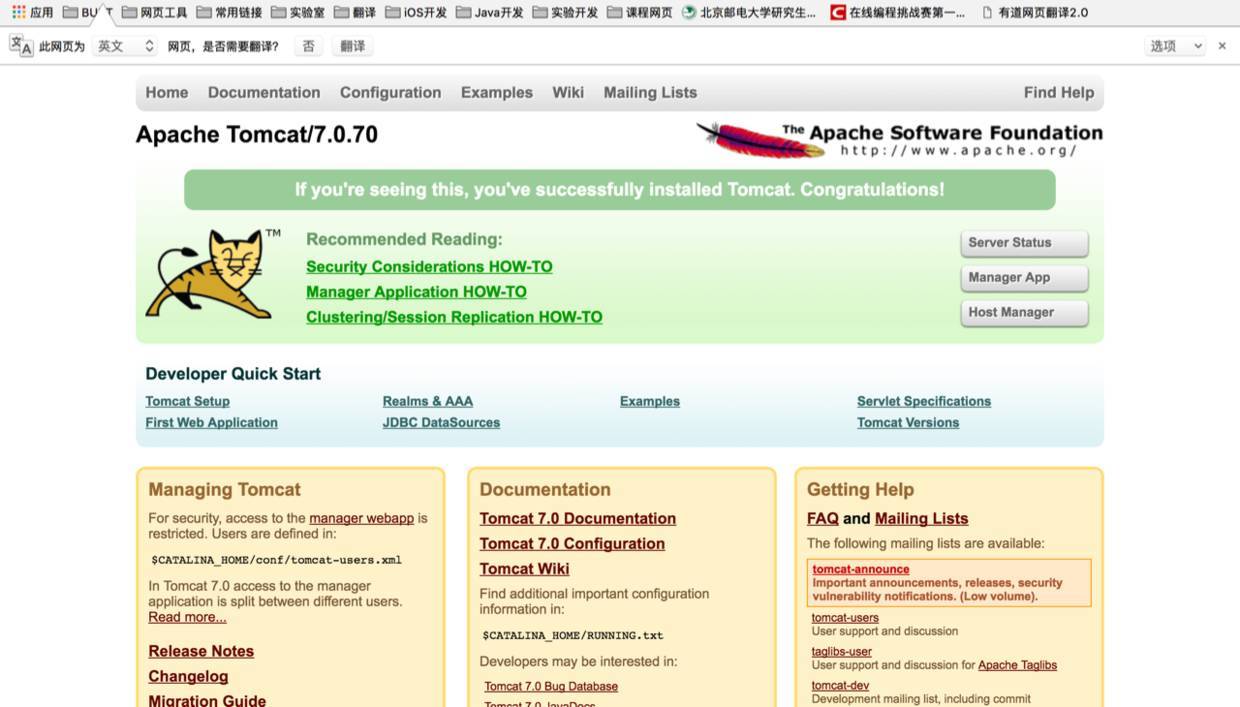The image size is (1240, 707).
Task: Open the Realms & AAA link
Action: [x=427, y=401]
